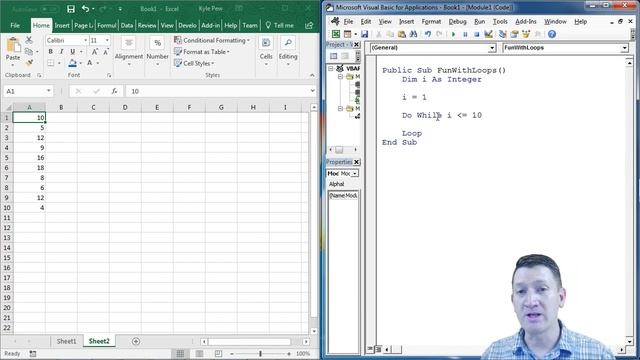Open the Editing group button
The image size is (640, 360).
pyautogui.click(x=288, y=52)
